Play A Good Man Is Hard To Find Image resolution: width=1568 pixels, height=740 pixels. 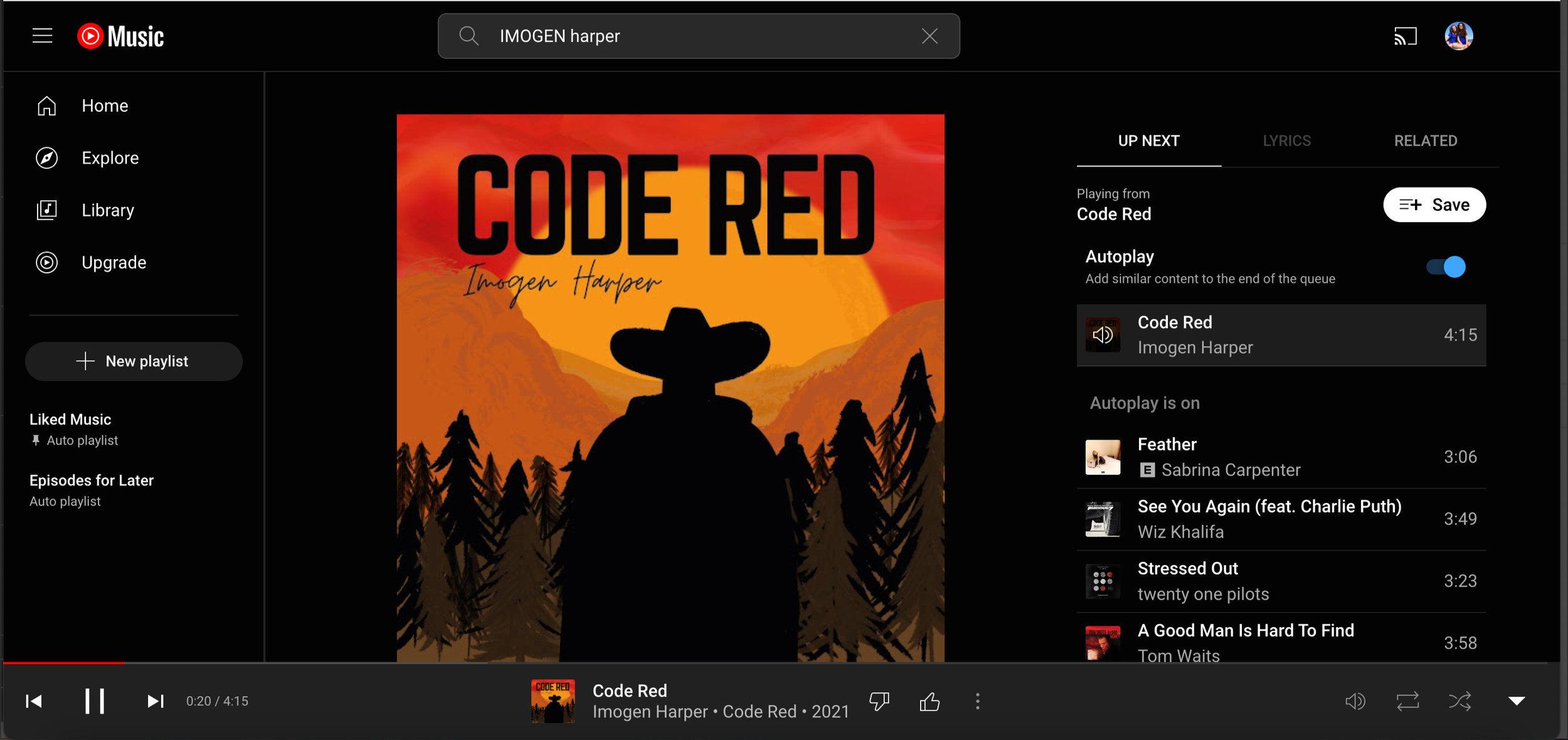pyautogui.click(x=1281, y=638)
